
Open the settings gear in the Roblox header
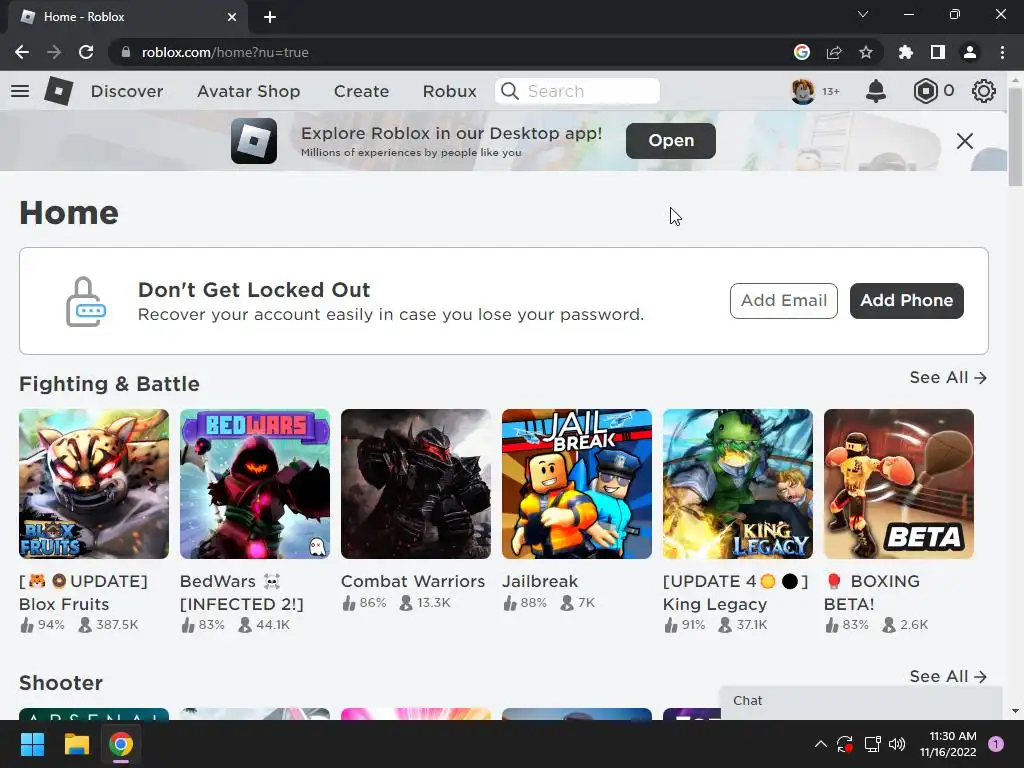point(984,91)
